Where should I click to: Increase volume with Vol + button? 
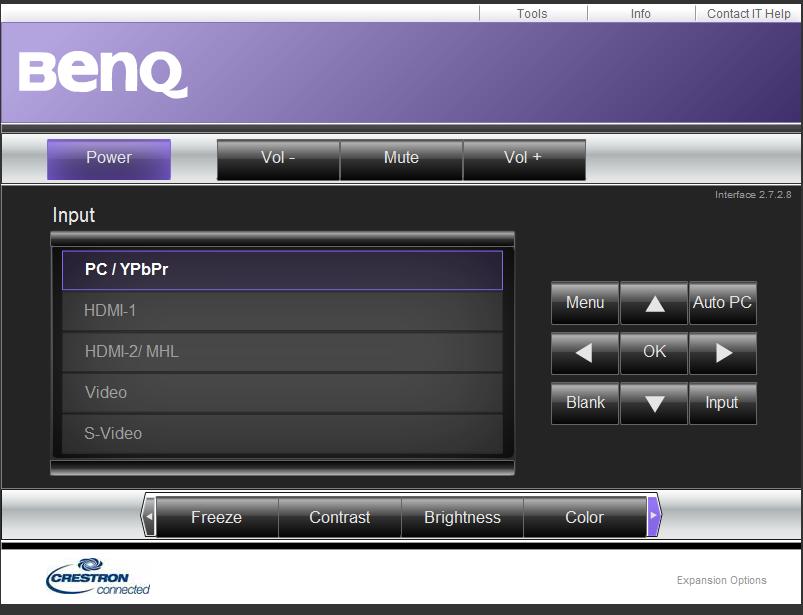[x=524, y=159]
